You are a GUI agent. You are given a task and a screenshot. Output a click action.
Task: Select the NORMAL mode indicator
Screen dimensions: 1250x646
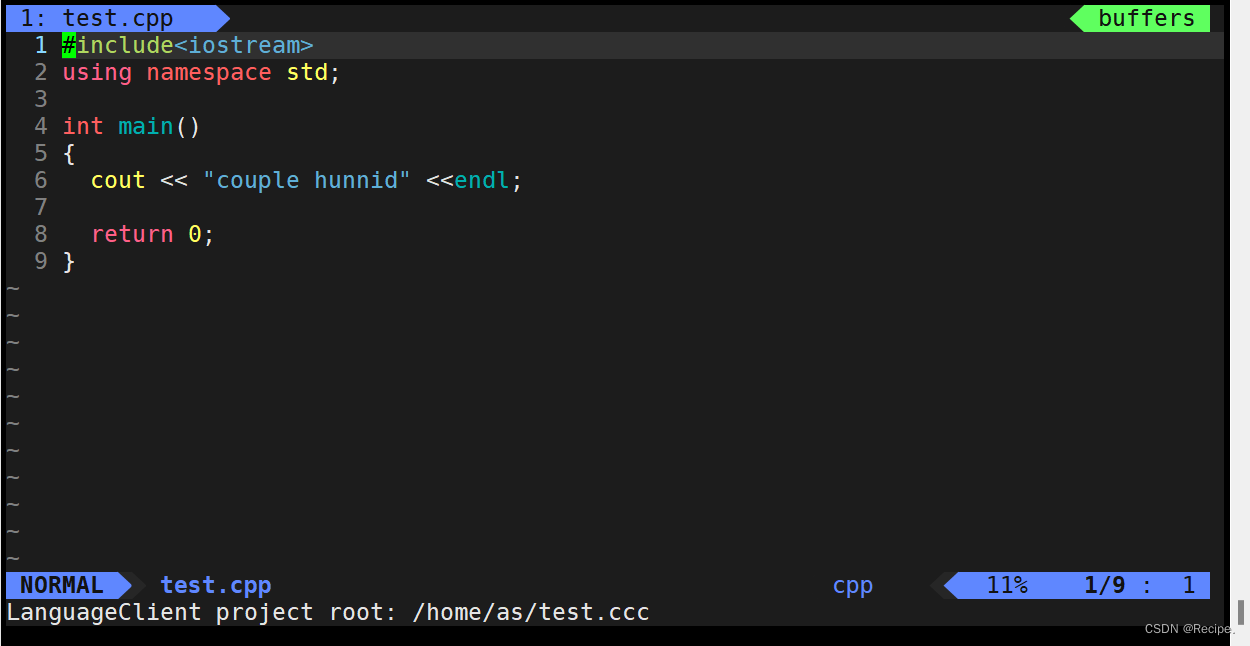[60, 585]
